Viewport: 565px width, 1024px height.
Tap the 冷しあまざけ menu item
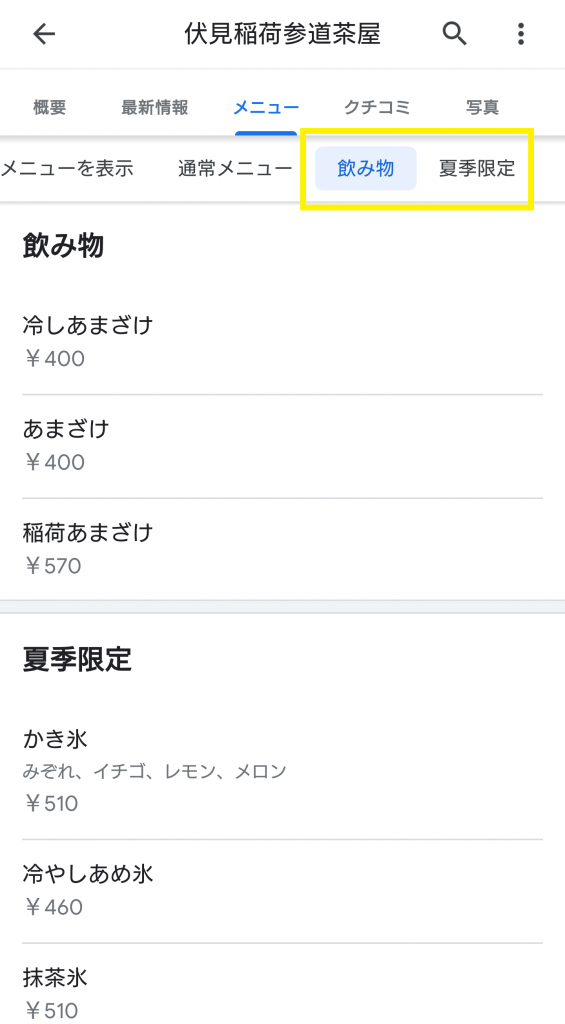(282, 342)
